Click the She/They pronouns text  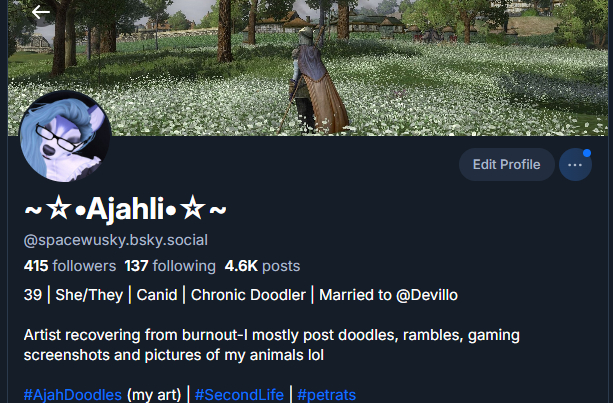click(x=89, y=295)
